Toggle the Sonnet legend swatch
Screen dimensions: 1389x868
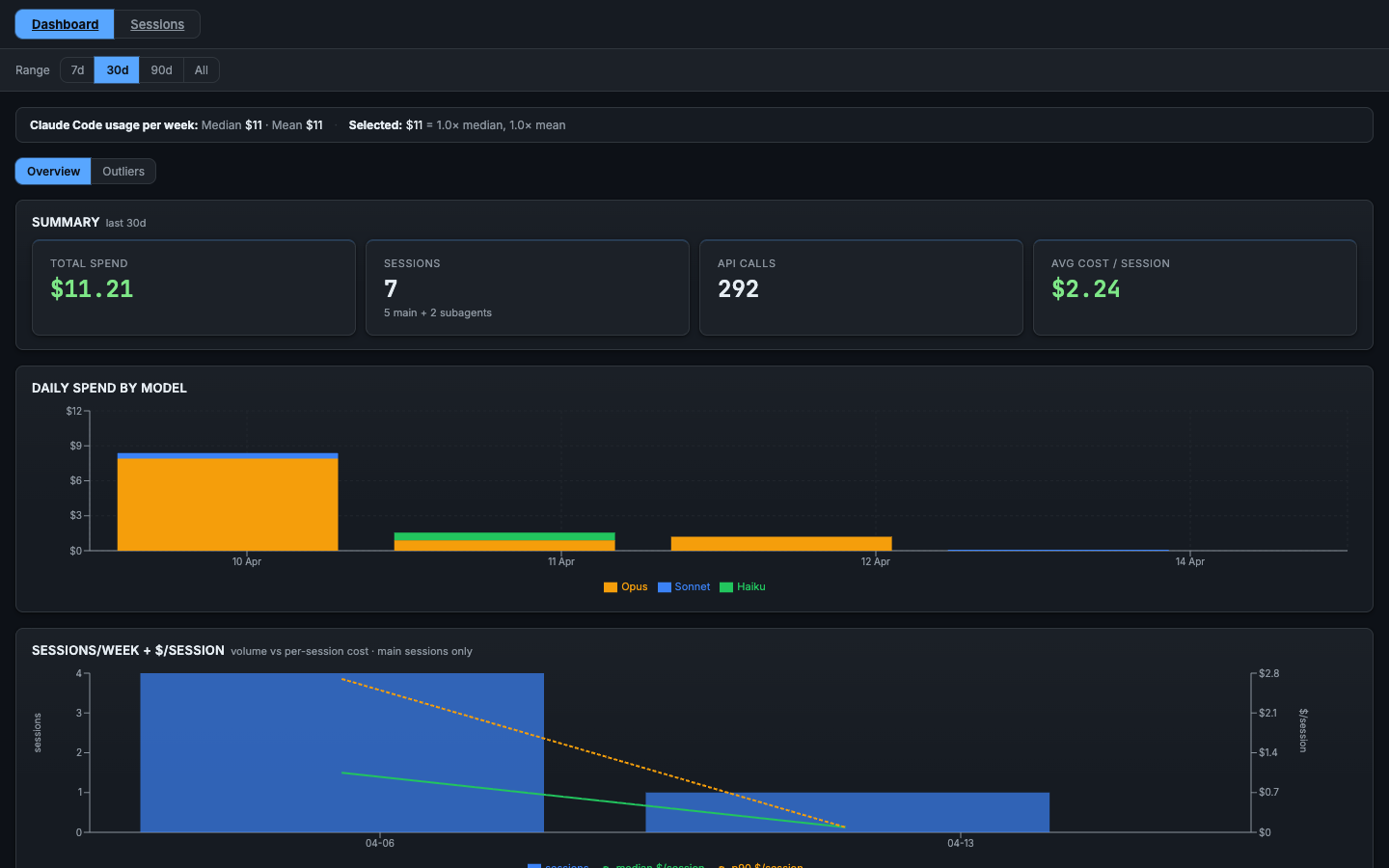click(x=665, y=587)
